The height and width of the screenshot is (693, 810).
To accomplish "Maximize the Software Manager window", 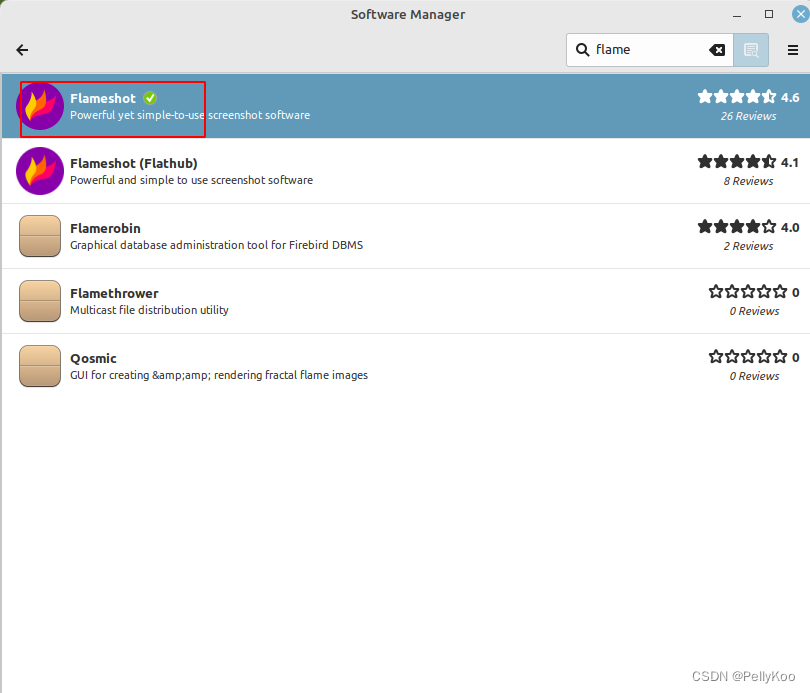I will pyautogui.click(x=769, y=14).
